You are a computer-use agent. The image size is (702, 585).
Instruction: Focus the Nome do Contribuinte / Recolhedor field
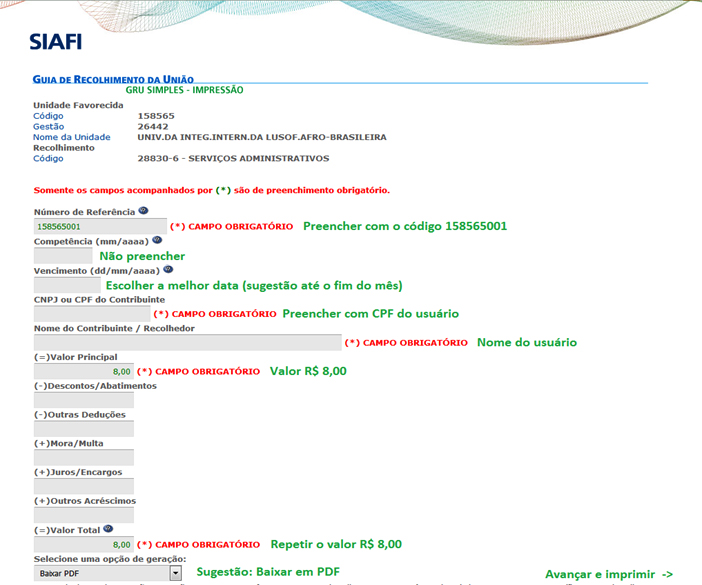[x=187, y=342]
